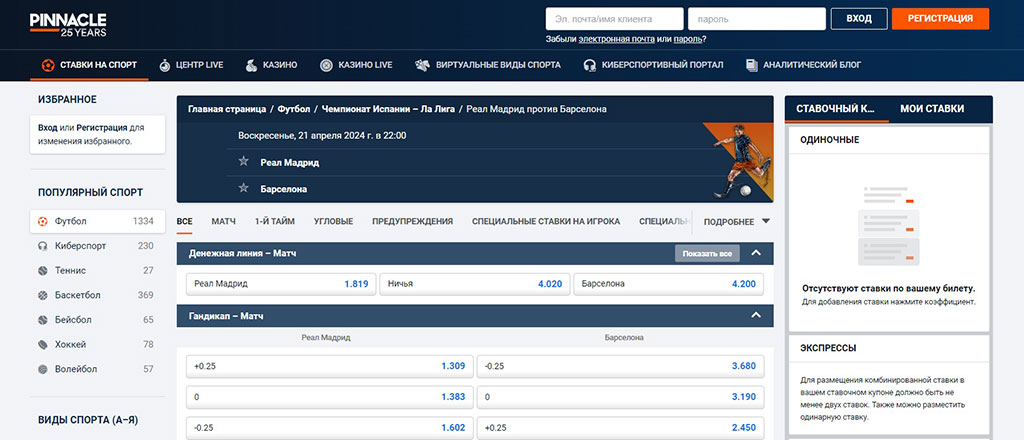
Task: Go to Чемпионат Испании – Ла Лига breadcrumb
Action: tap(389, 109)
